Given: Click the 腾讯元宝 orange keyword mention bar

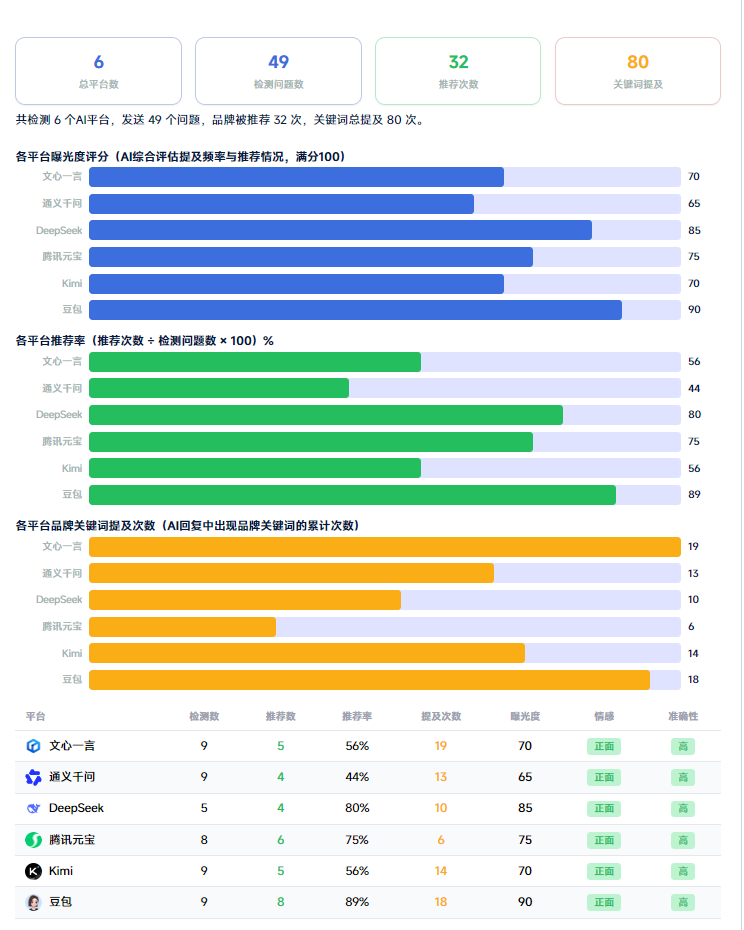Looking at the screenshot, I should [x=384, y=627].
